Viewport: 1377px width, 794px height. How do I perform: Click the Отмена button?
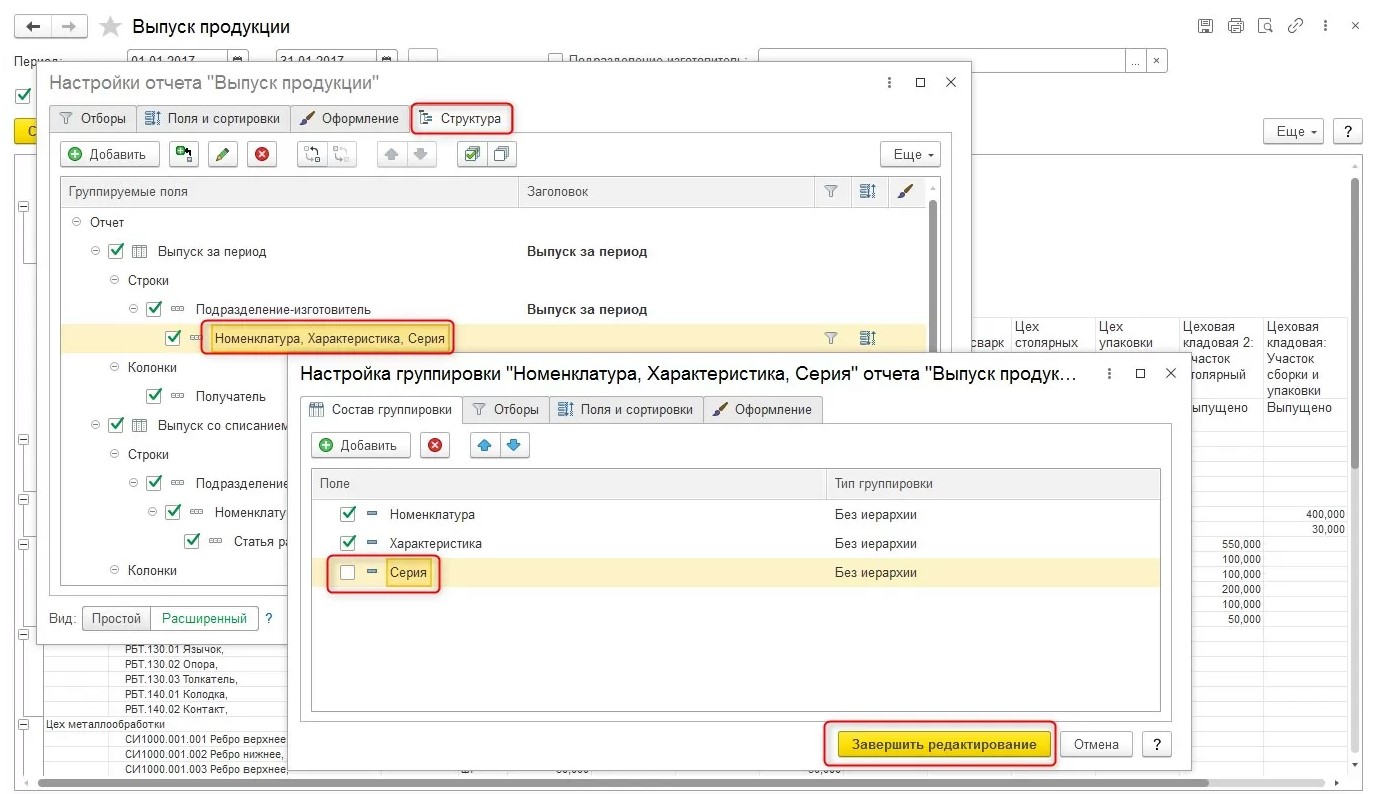point(1096,744)
